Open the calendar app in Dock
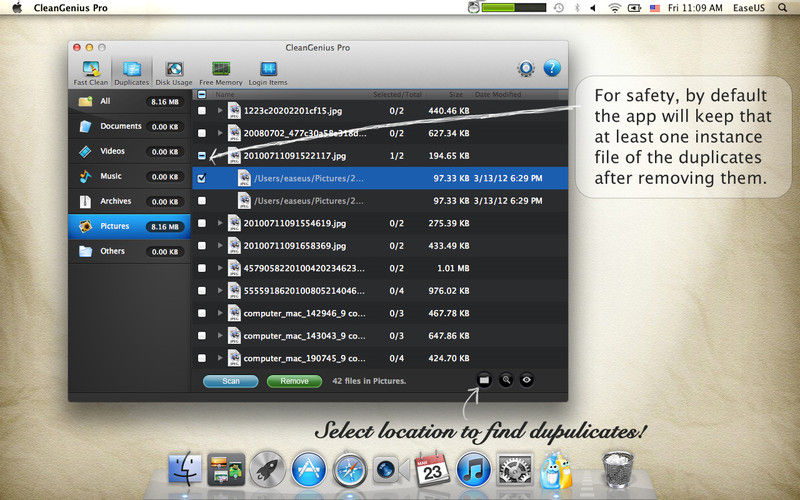Image resolution: width=800 pixels, height=500 pixels. pos(432,468)
